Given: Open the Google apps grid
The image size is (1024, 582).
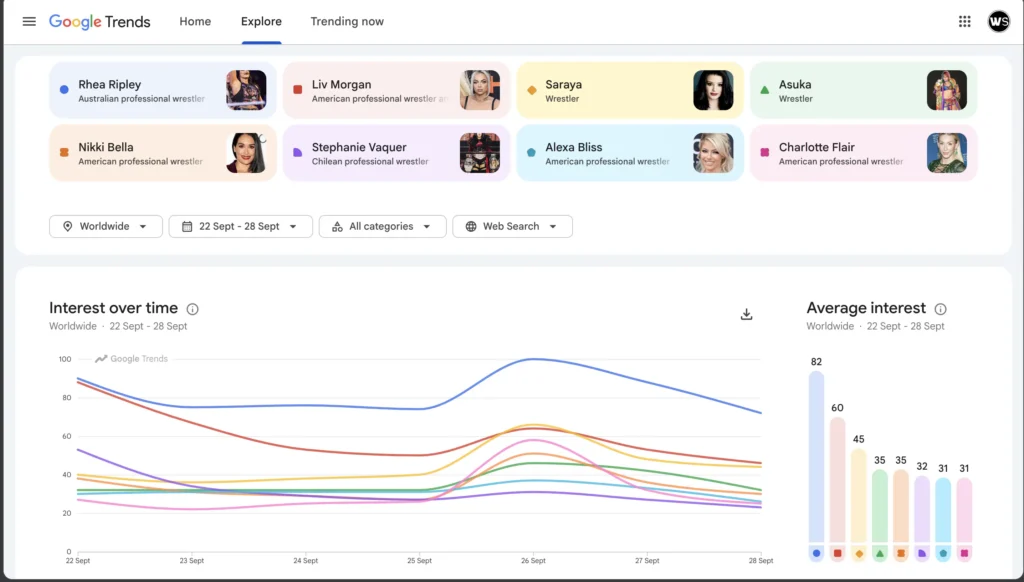Looking at the screenshot, I should [x=965, y=22].
